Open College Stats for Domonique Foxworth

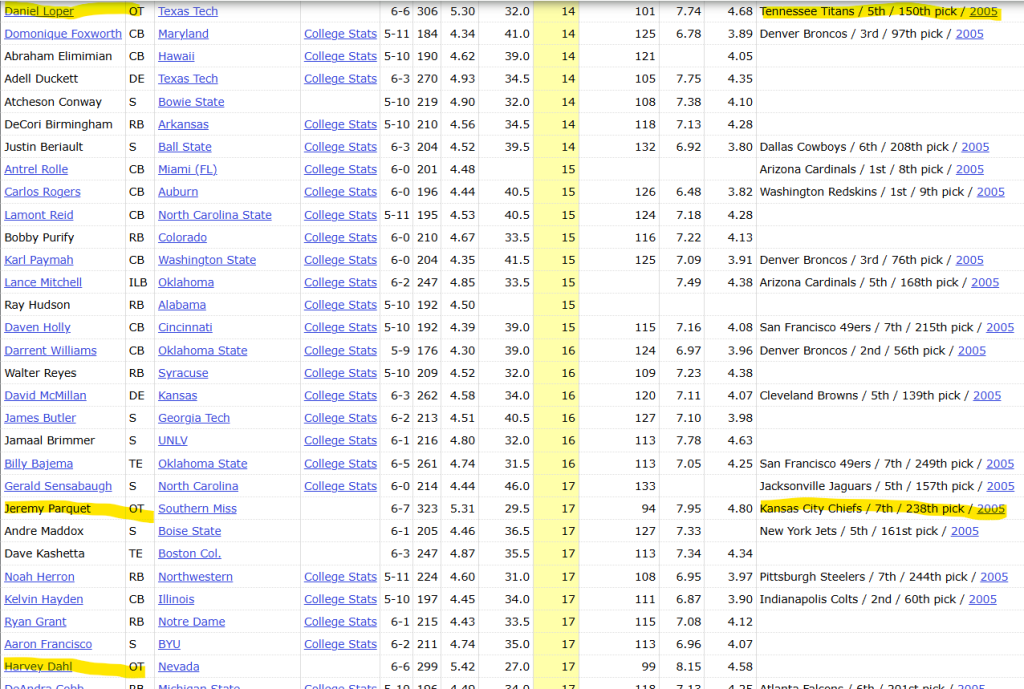pyautogui.click(x=340, y=33)
